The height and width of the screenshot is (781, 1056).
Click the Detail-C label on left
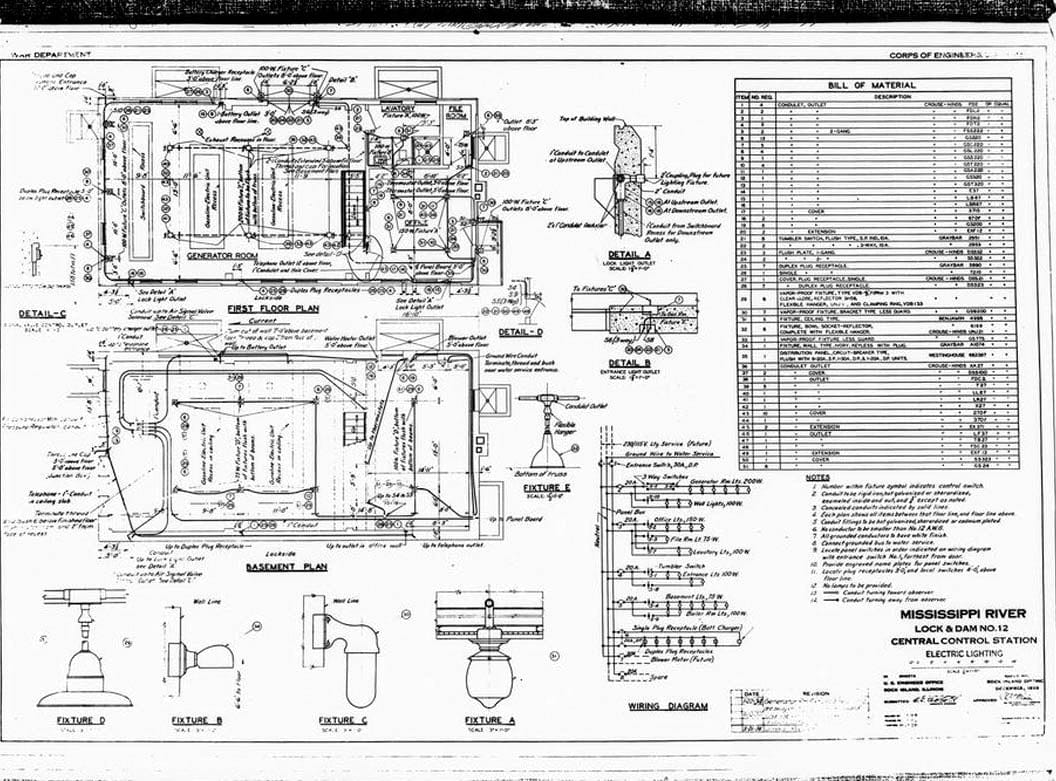[42, 313]
